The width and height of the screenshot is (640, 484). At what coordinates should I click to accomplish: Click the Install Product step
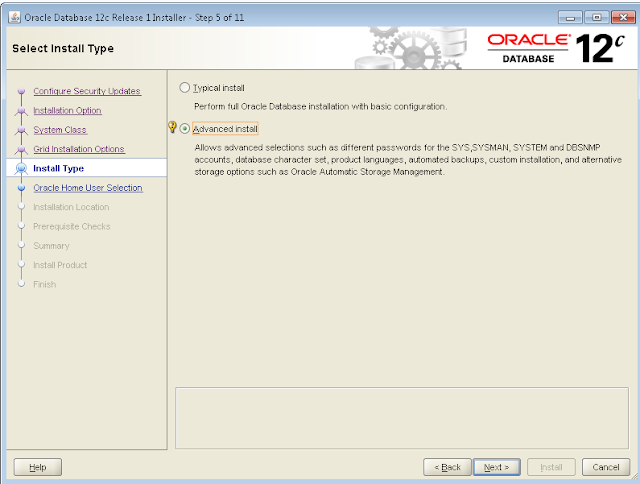coord(60,265)
